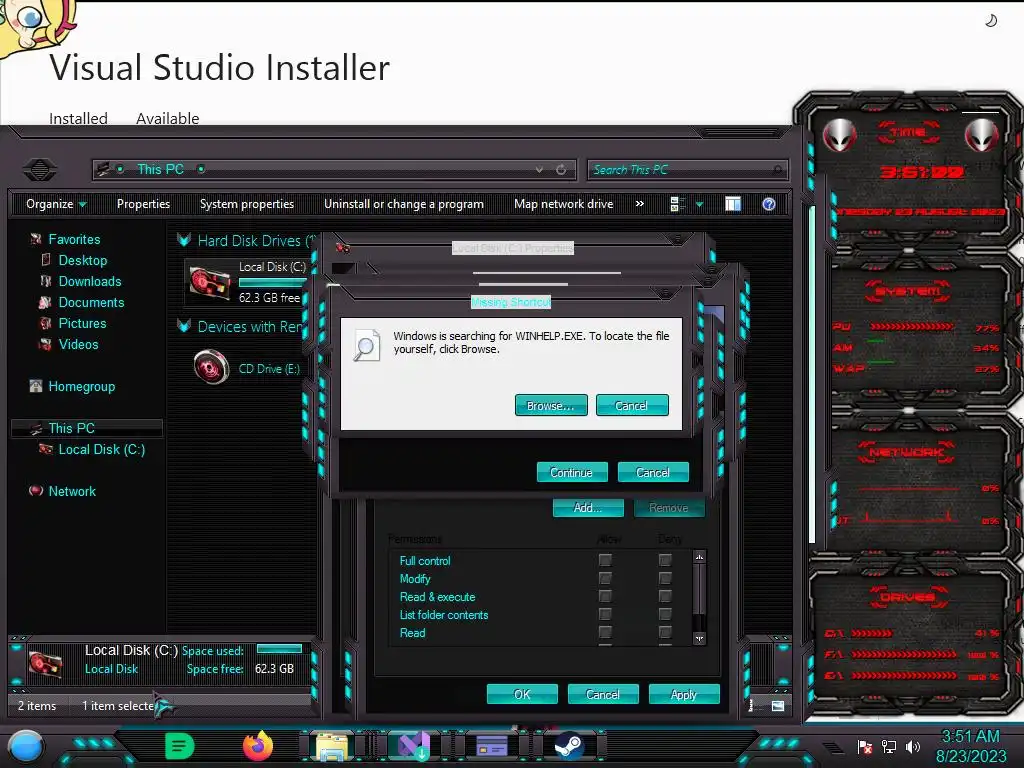Click the Explorer navigation back/forward emblem
Image resolution: width=1024 pixels, height=768 pixels.
(x=39, y=170)
